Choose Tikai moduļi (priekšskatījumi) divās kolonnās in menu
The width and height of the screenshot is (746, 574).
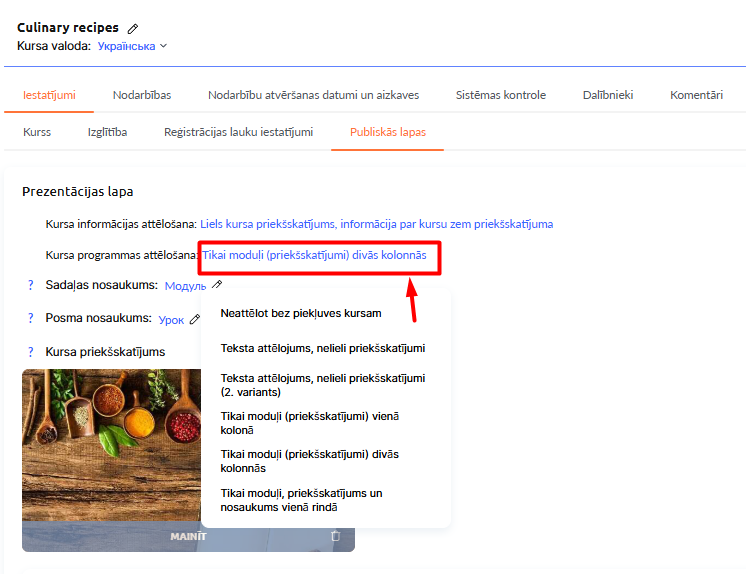pyautogui.click(x=310, y=461)
